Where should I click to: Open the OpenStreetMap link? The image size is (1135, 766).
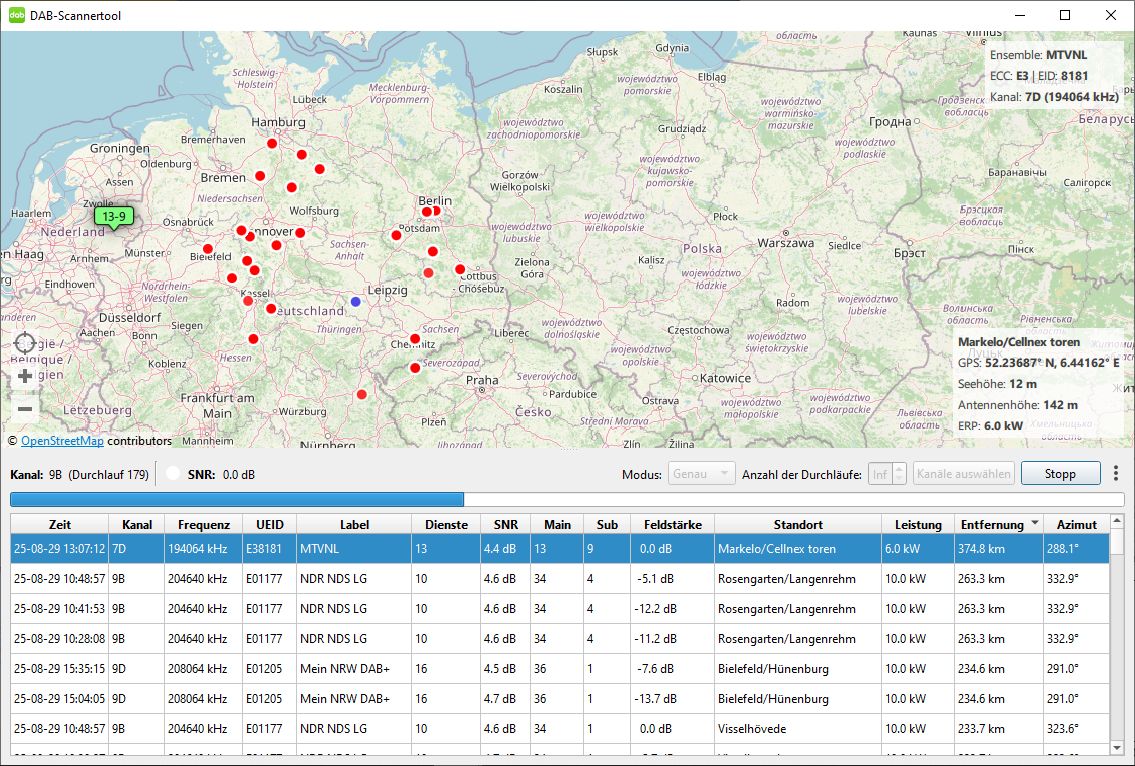click(62, 441)
